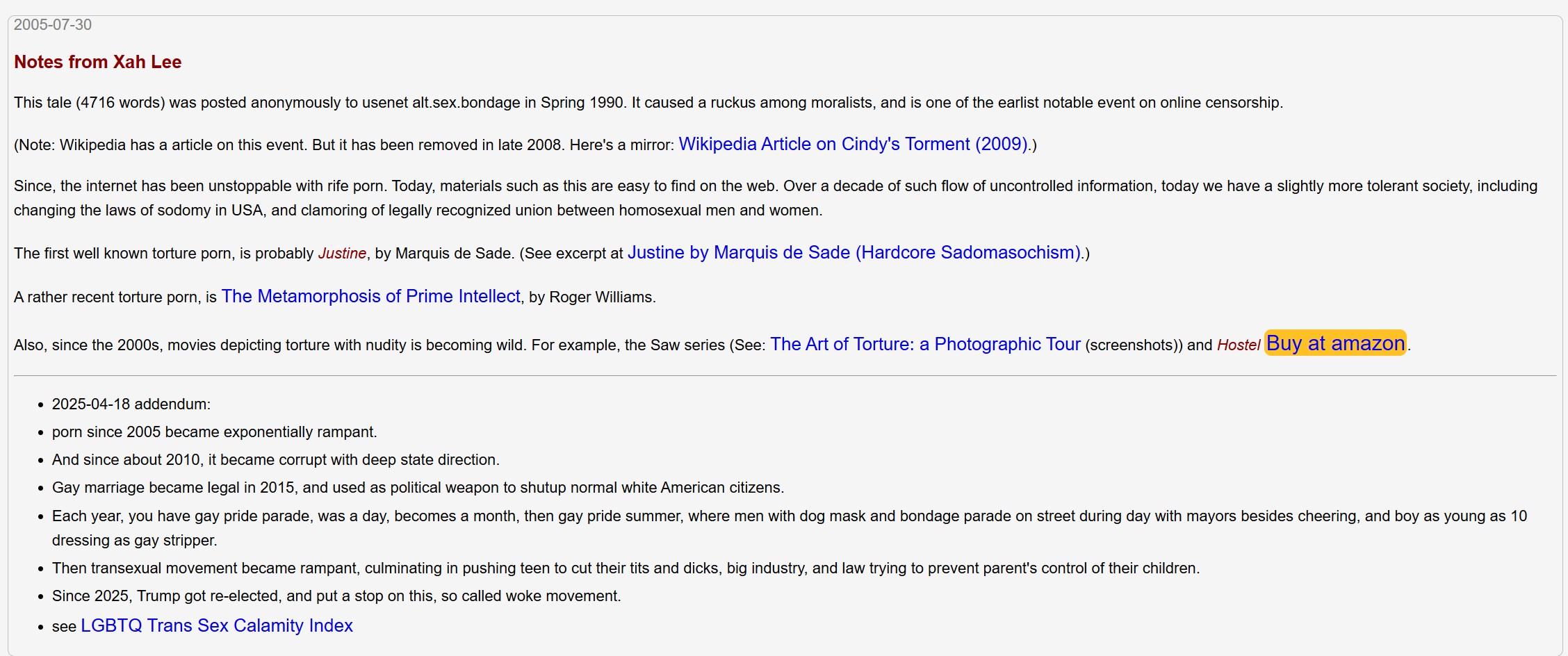Open The Art of Torture Photographic Tour link

[926, 344]
